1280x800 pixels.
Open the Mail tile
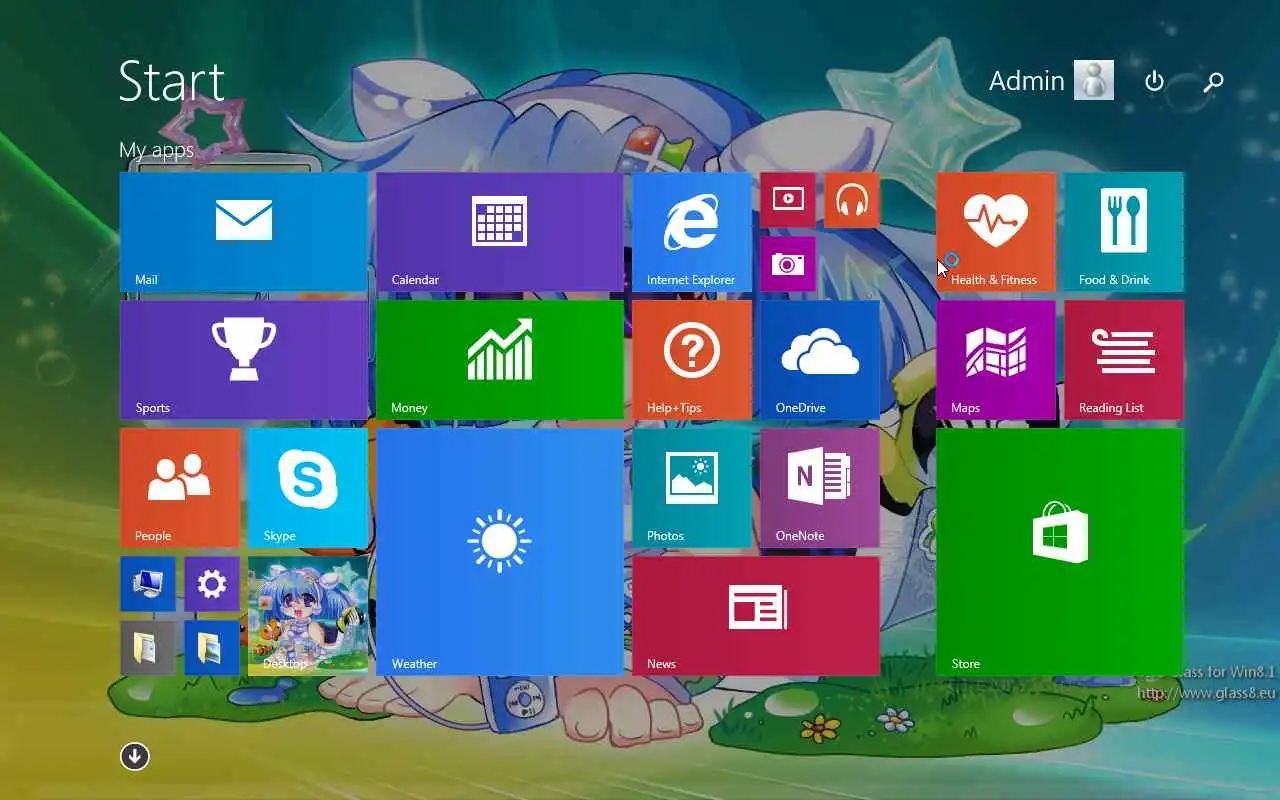click(x=244, y=232)
